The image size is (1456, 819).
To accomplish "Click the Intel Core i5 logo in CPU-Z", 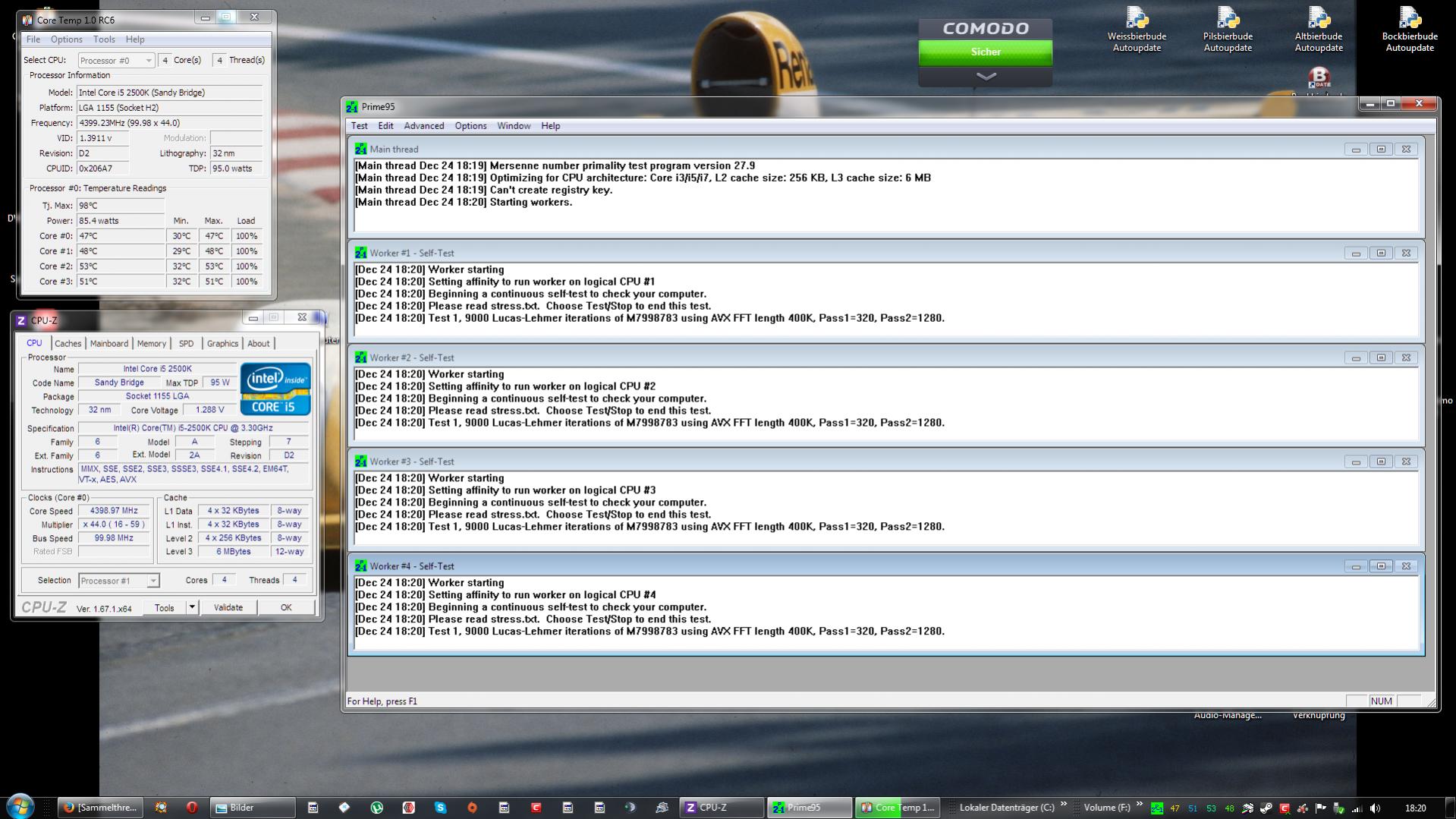I will pos(275,389).
